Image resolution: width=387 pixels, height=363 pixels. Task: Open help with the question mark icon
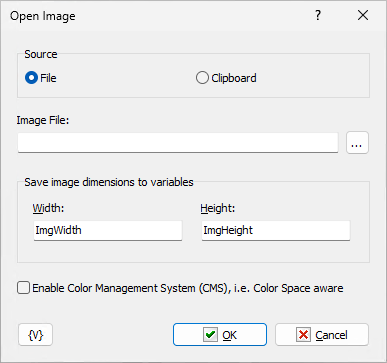click(318, 15)
